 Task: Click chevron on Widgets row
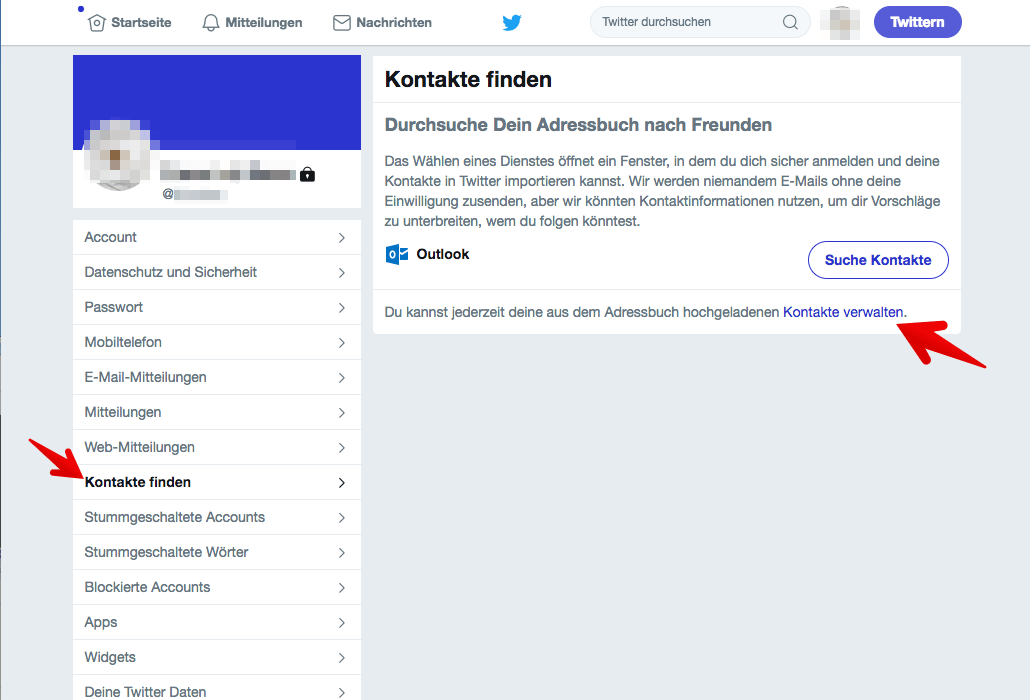[342, 658]
